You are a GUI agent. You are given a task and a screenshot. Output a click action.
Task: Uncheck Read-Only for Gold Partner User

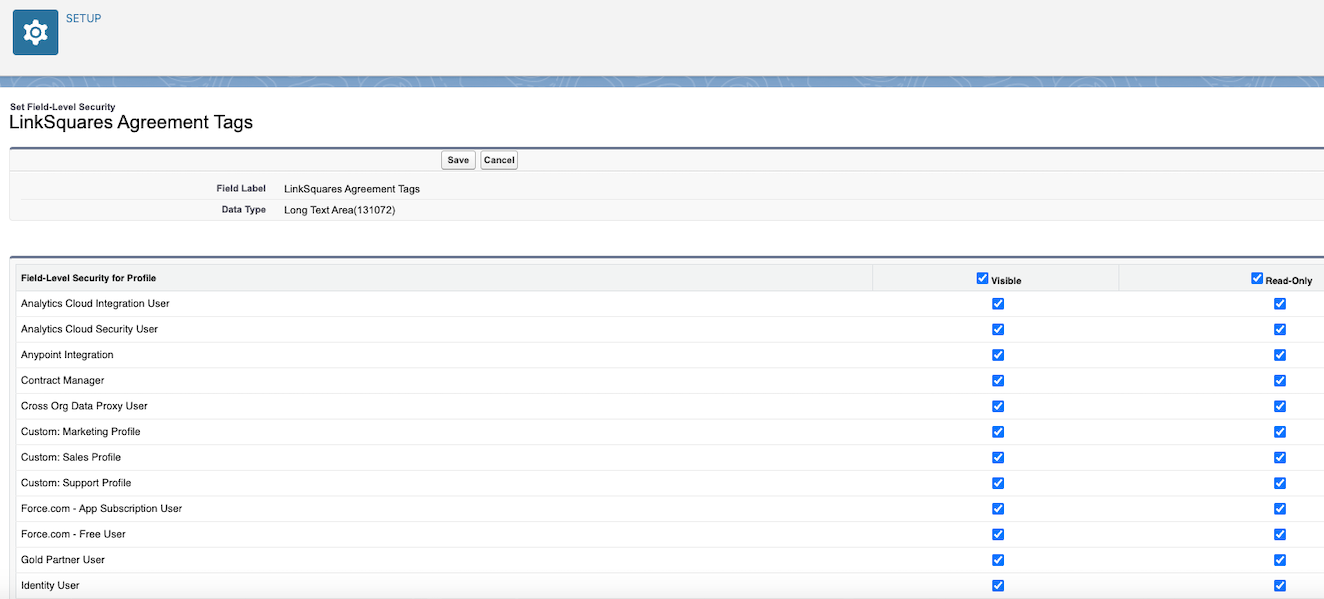[x=1280, y=560]
